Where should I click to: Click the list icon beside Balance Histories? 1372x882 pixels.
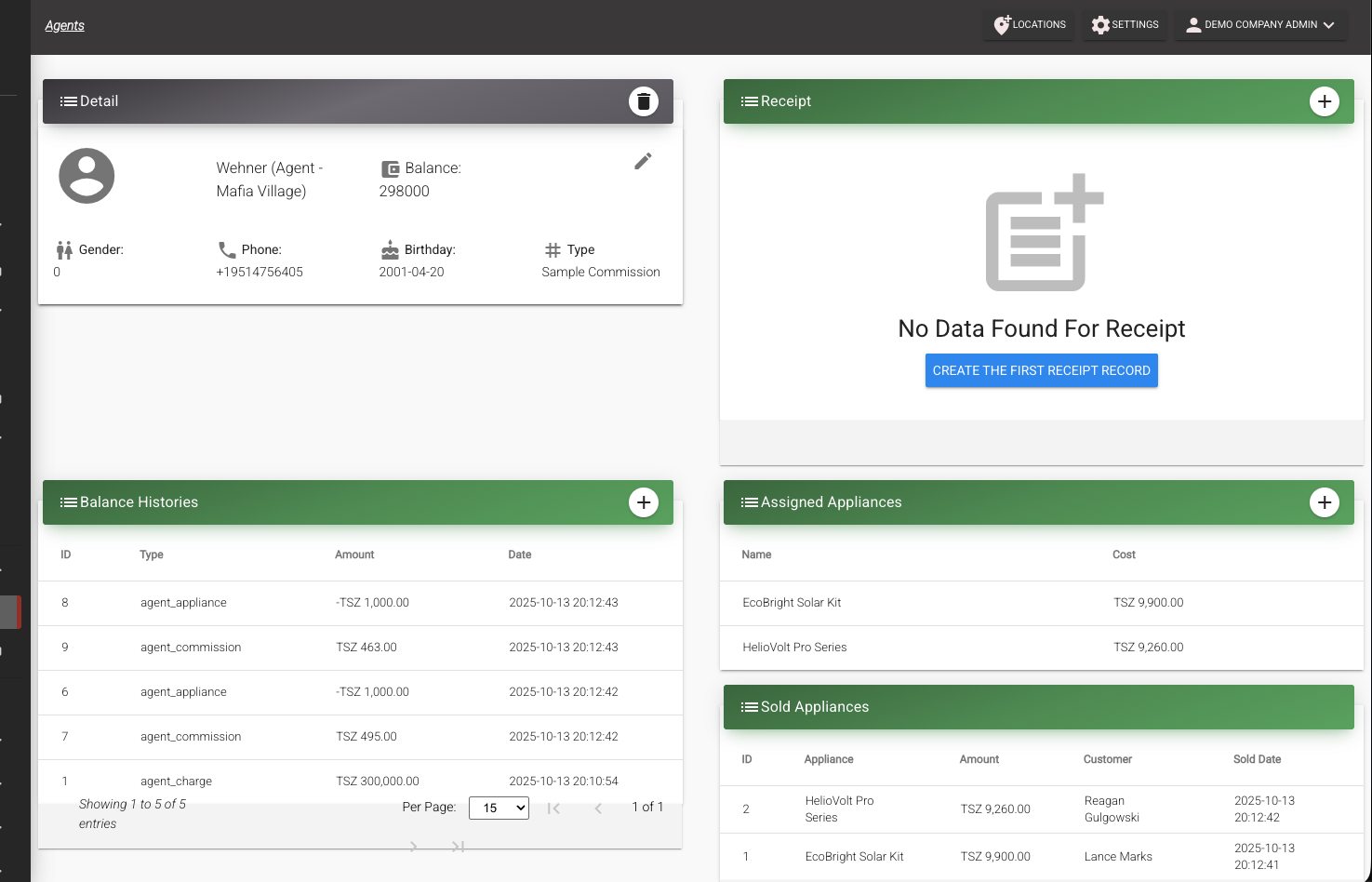tap(68, 502)
